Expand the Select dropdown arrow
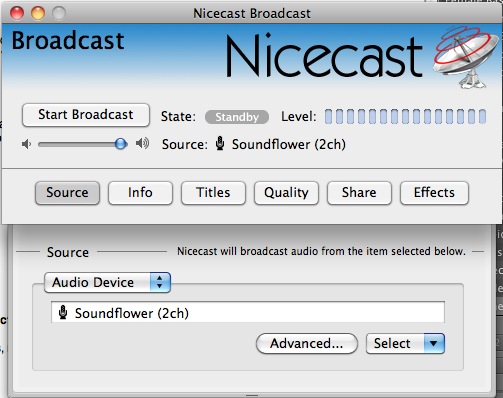 [x=434, y=343]
